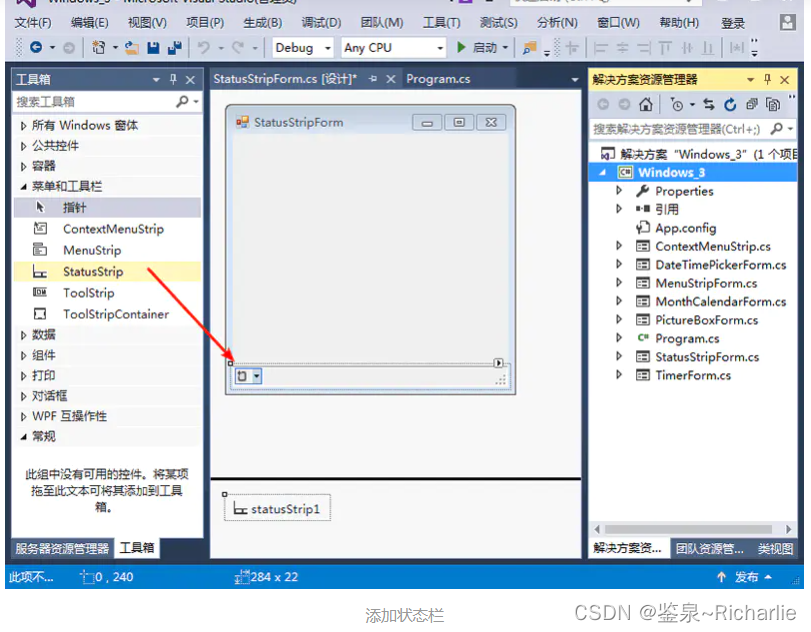Click the new project toolbar icon
This screenshot has width=811, height=632.
98,48
